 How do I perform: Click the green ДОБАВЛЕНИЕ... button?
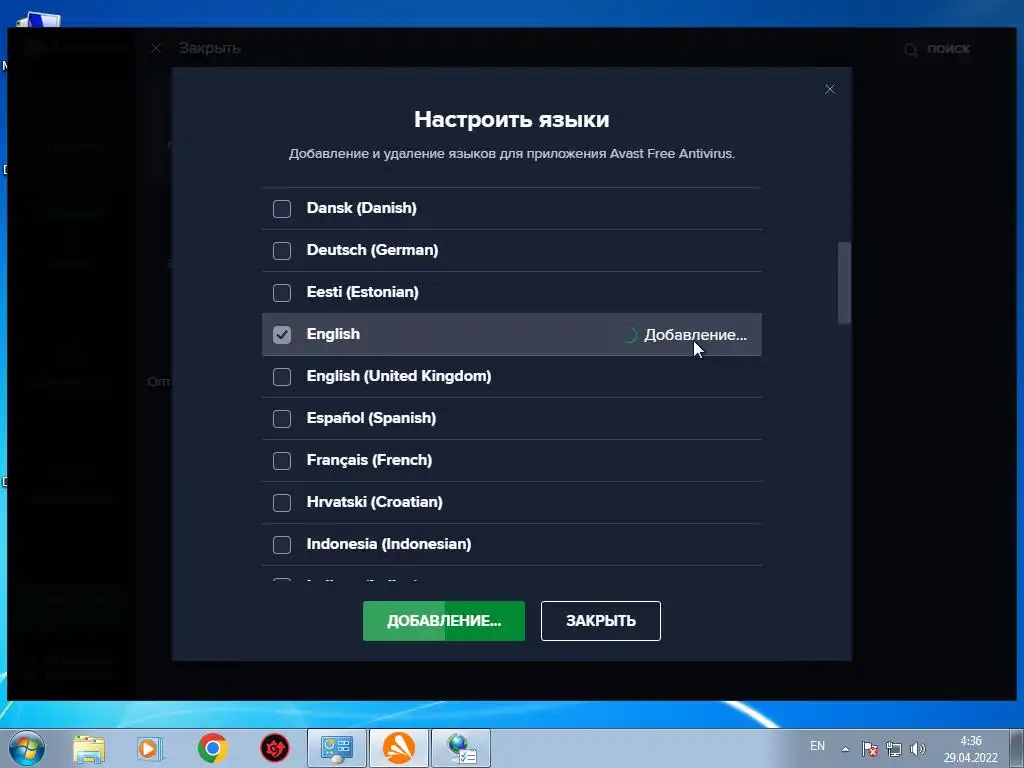pyautogui.click(x=443, y=620)
